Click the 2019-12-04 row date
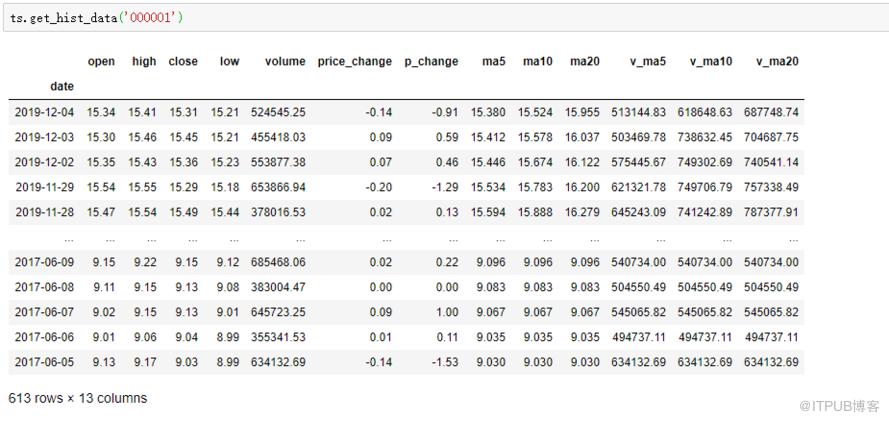Viewport: 889px width, 421px height. coord(44,112)
